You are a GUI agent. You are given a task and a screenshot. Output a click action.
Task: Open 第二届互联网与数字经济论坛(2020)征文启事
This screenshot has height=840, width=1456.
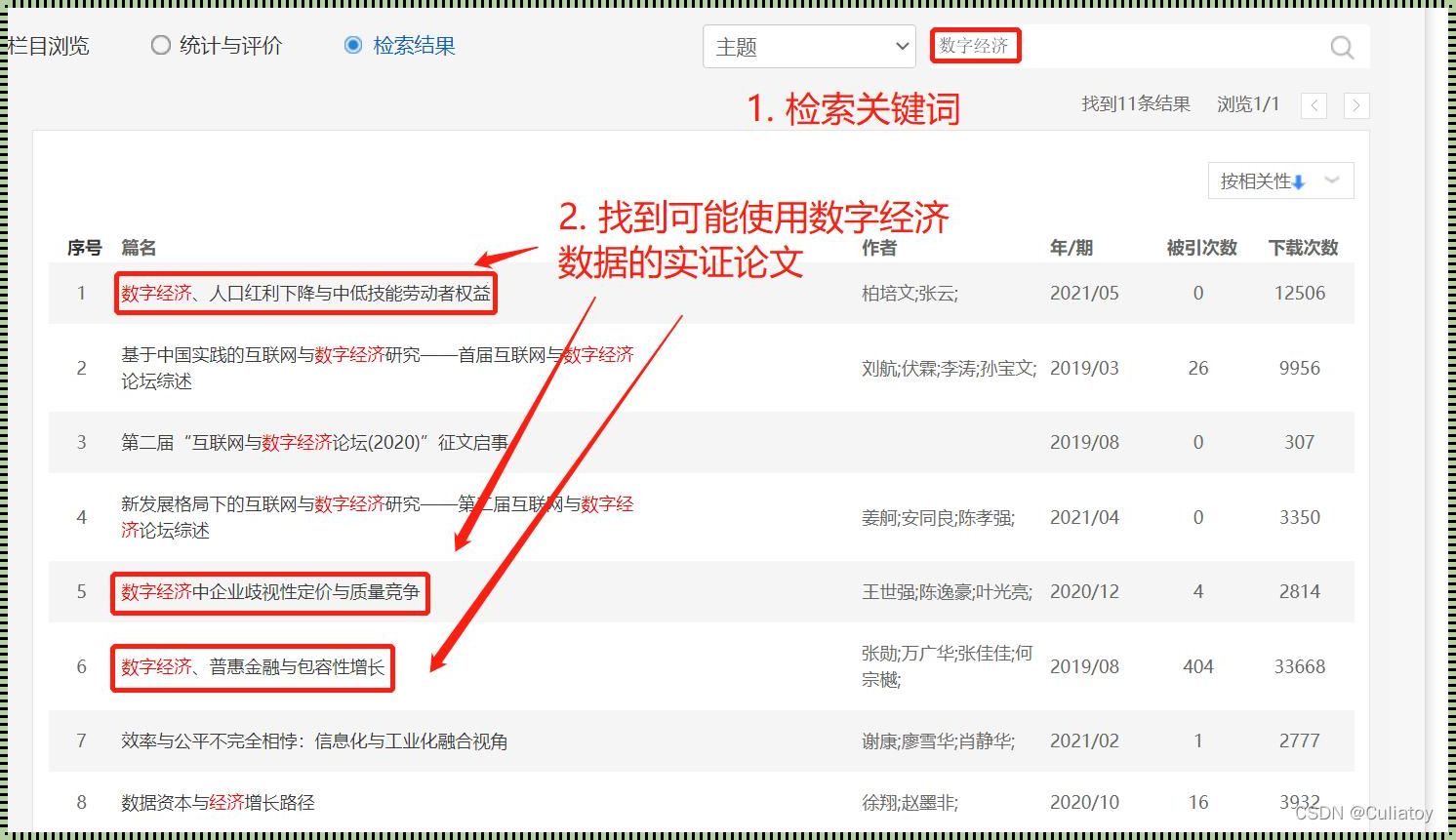pos(314,442)
